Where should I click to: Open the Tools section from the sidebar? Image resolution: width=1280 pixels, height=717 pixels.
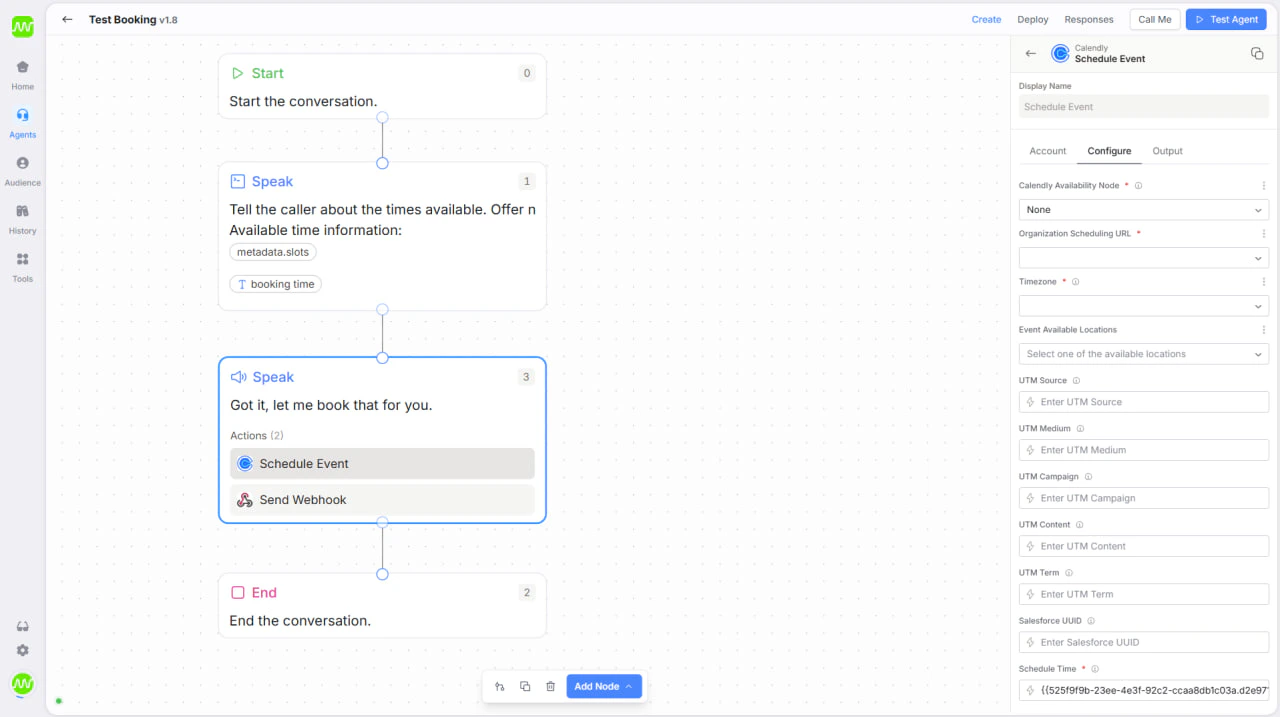(22, 263)
